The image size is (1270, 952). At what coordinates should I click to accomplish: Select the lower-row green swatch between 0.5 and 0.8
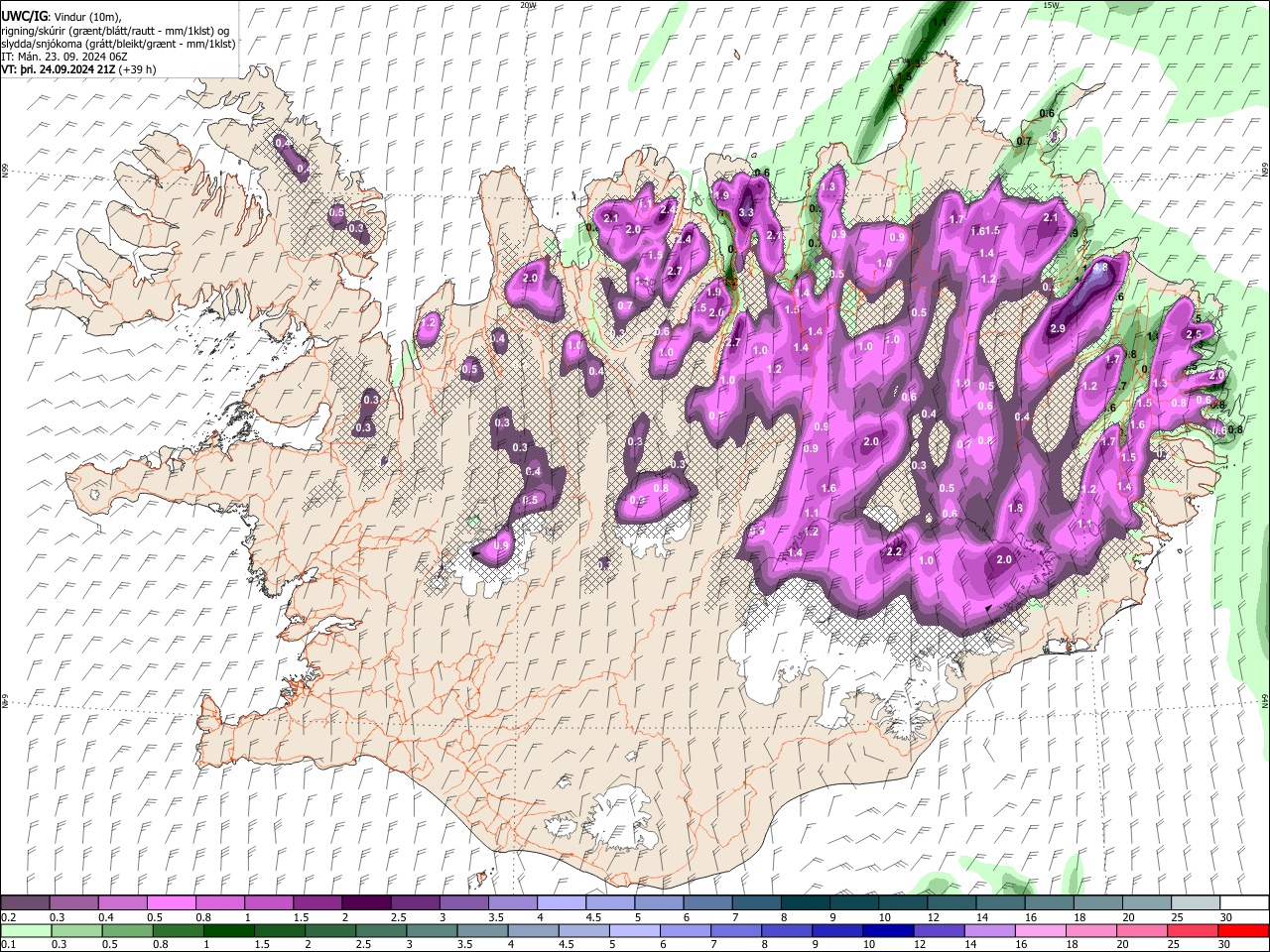coord(127,930)
